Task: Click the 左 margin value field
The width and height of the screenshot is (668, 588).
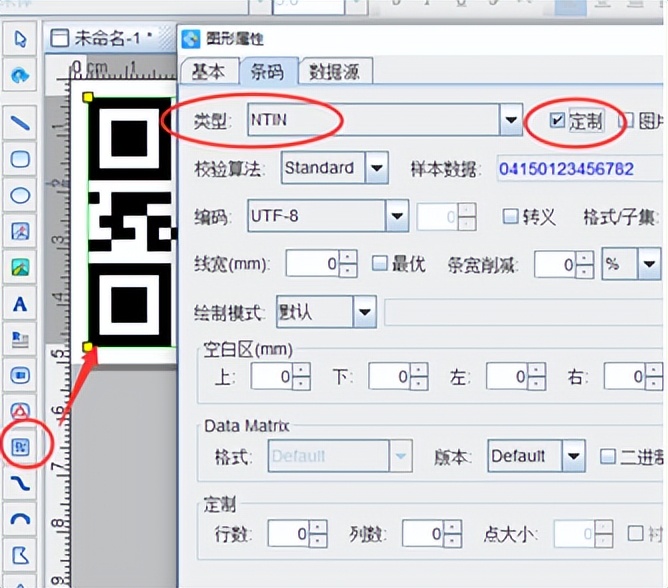Action: [507, 376]
